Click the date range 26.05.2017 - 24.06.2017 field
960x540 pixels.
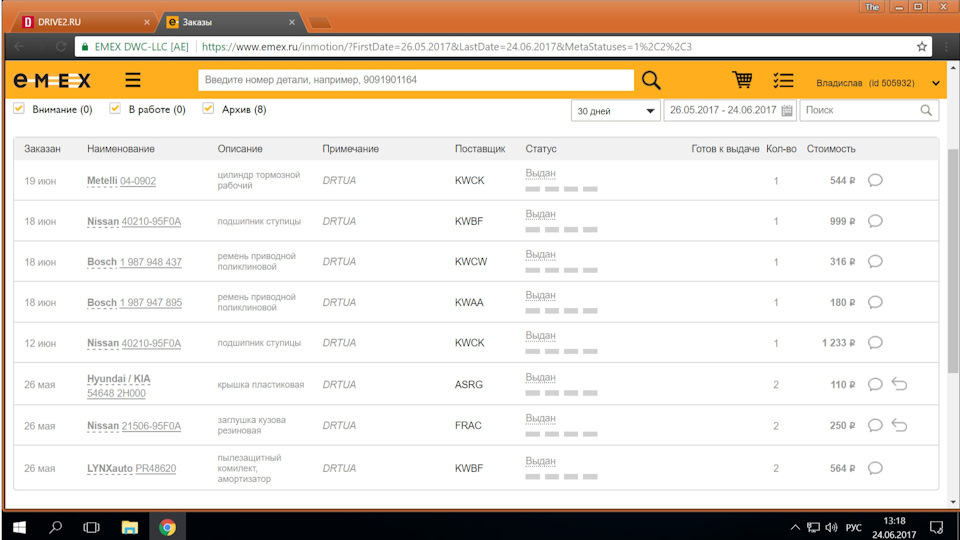[730, 110]
